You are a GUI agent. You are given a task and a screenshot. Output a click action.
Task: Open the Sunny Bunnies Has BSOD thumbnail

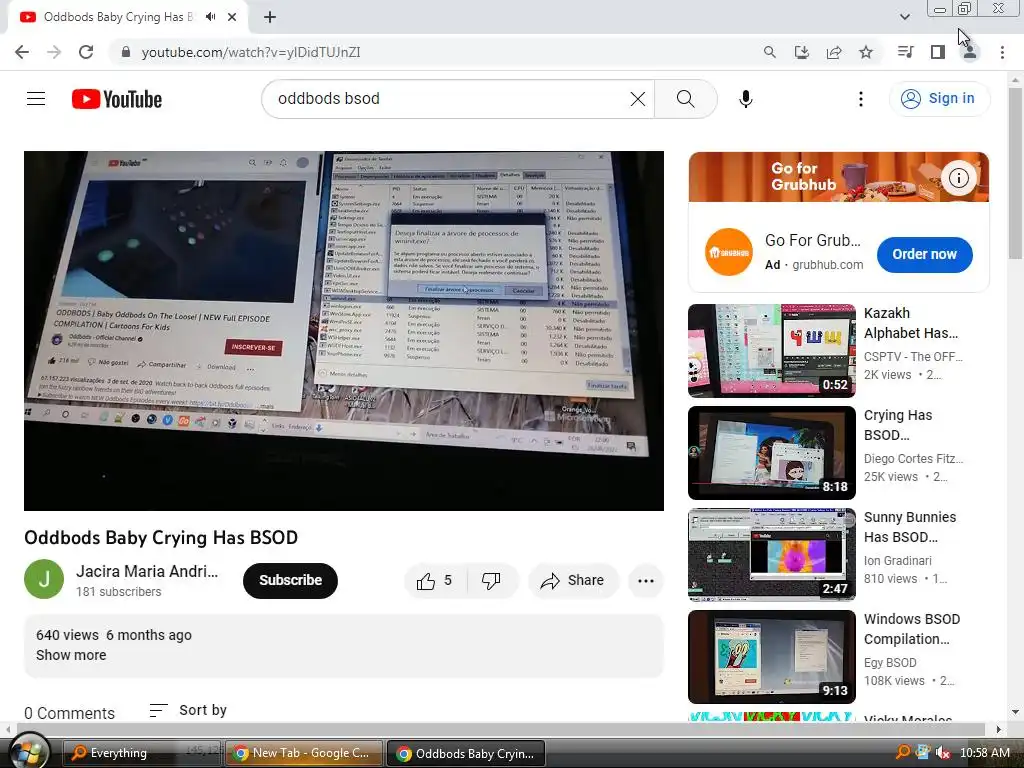(771, 554)
